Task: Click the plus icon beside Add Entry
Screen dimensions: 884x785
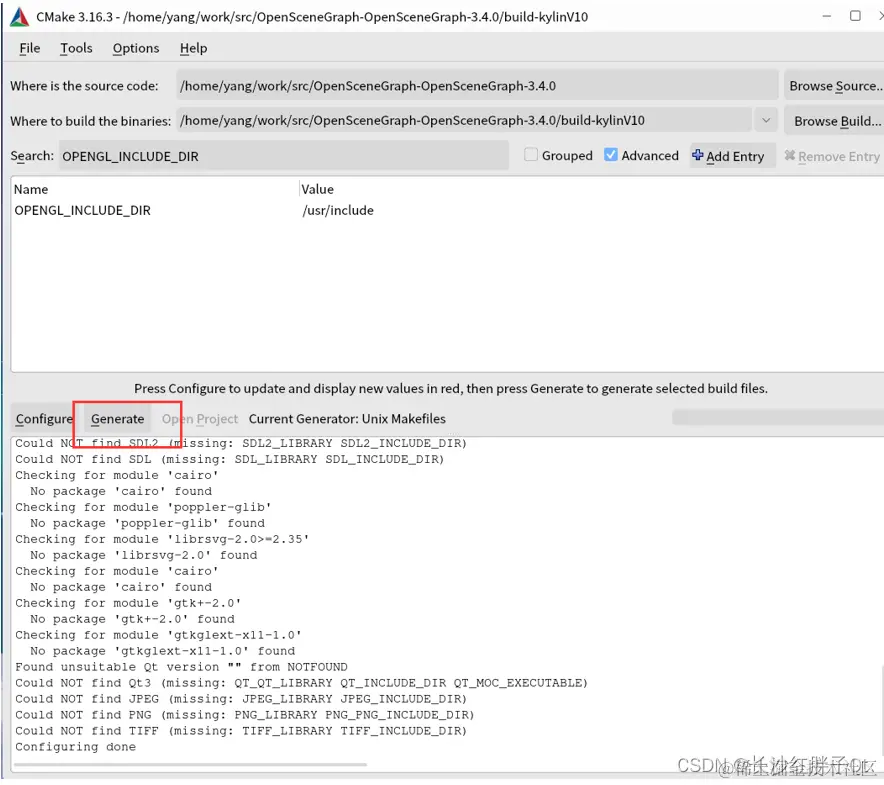Action: point(697,155)
